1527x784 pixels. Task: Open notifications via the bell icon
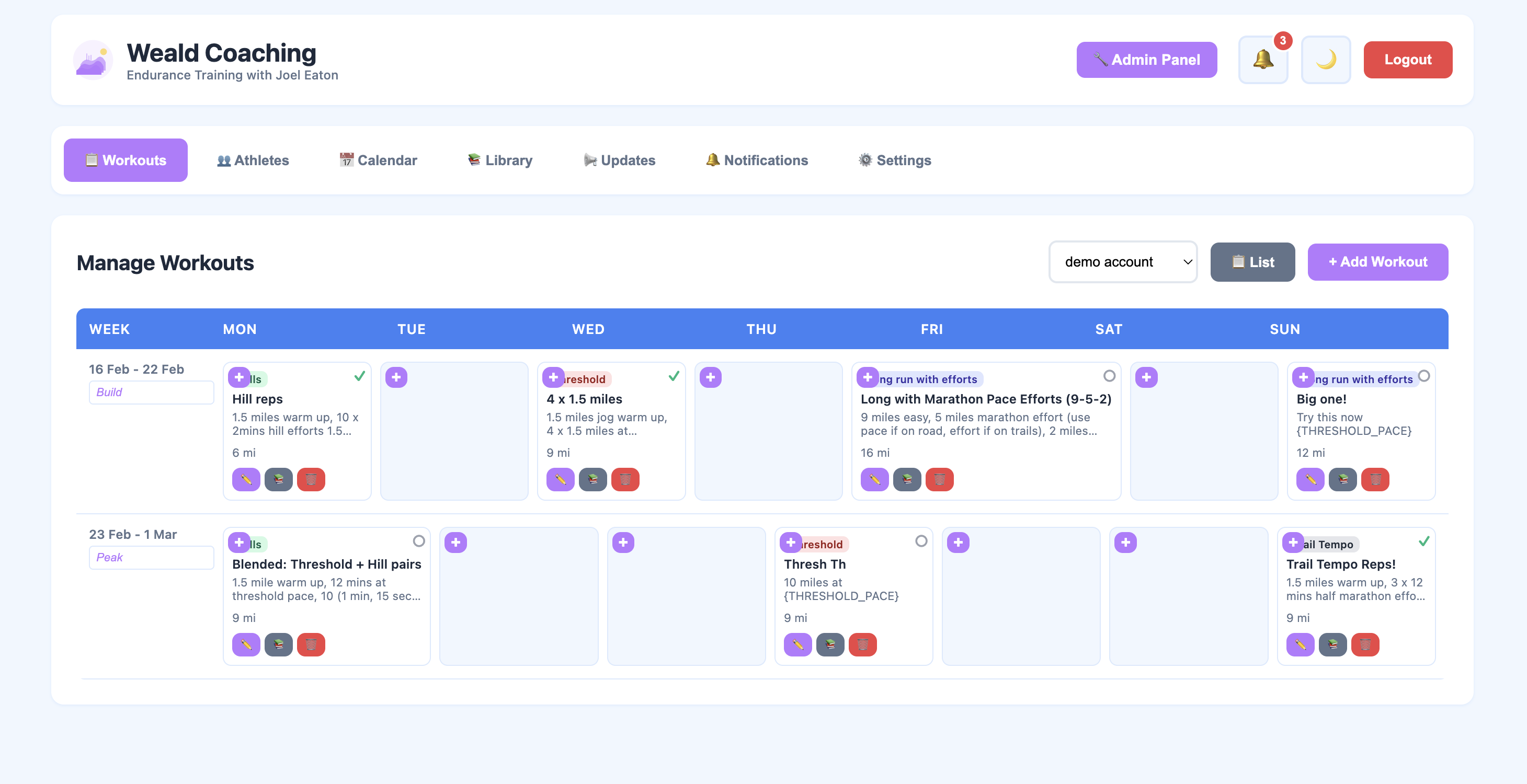click(x=1262, y=59)
